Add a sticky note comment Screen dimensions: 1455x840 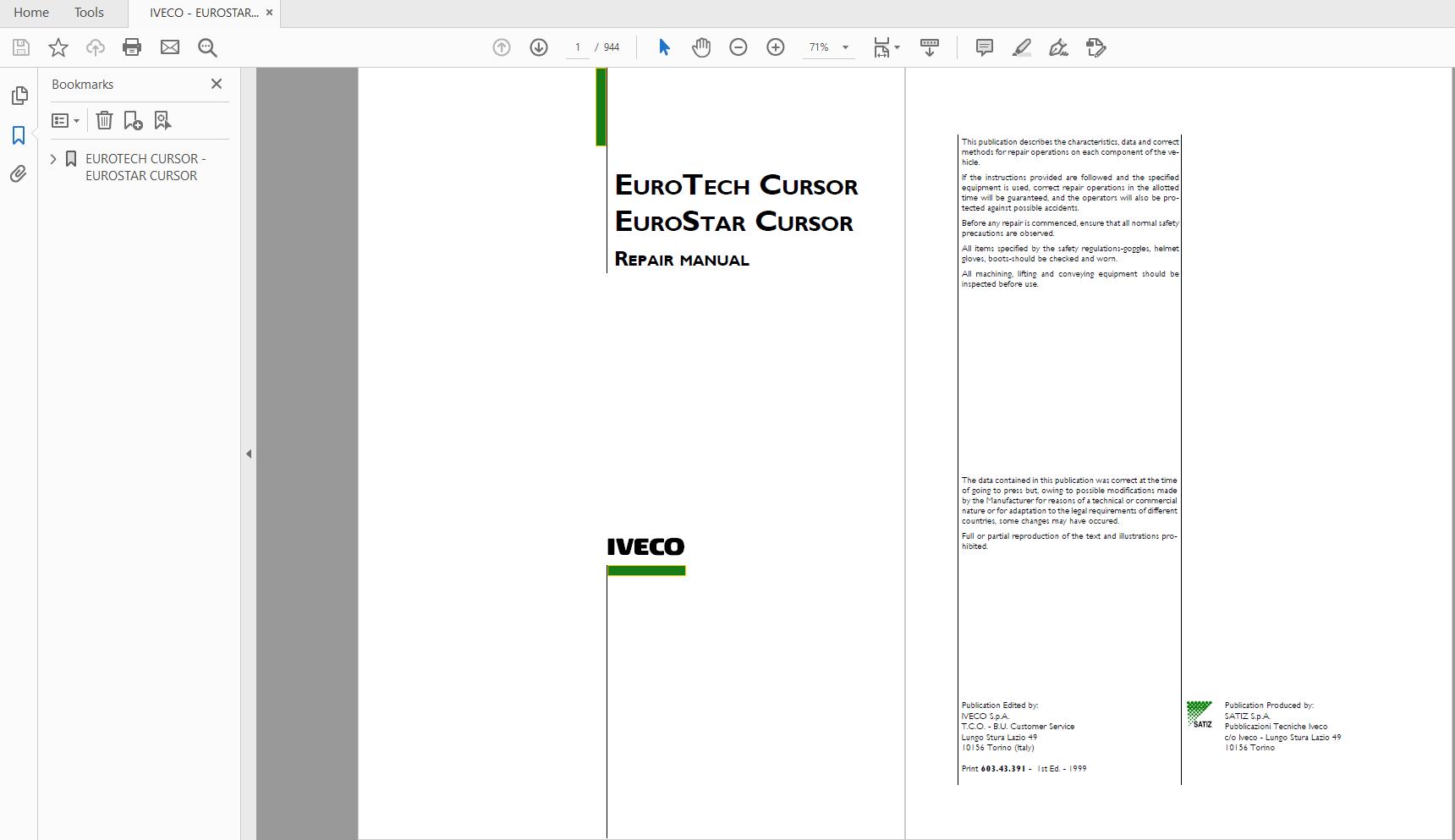pyautogui.click(x=983, y=47)
